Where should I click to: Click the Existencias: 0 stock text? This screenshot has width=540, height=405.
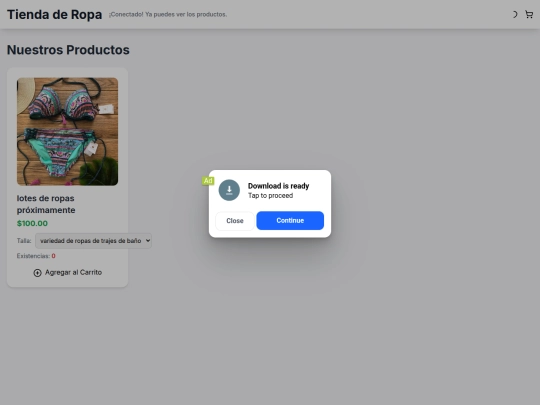[36, 256]
